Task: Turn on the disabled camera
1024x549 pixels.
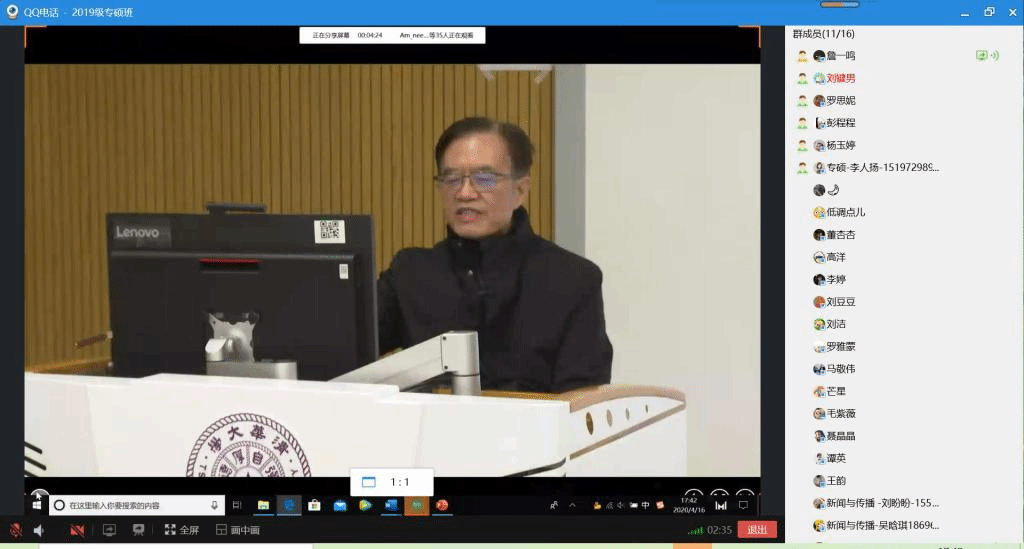Action: 77,530
